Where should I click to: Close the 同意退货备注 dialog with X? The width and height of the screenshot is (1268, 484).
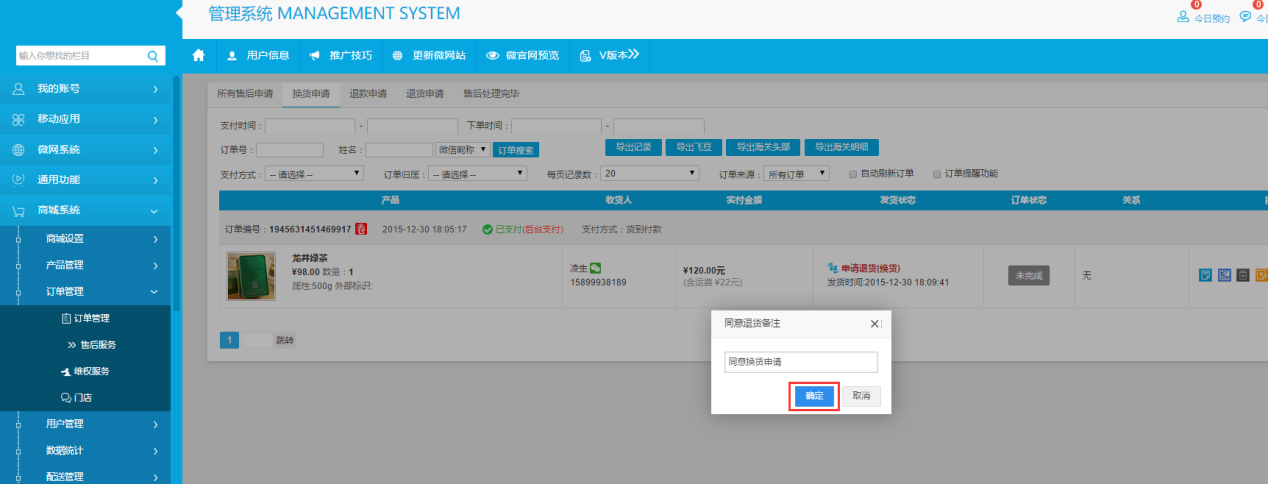point(874,324)
